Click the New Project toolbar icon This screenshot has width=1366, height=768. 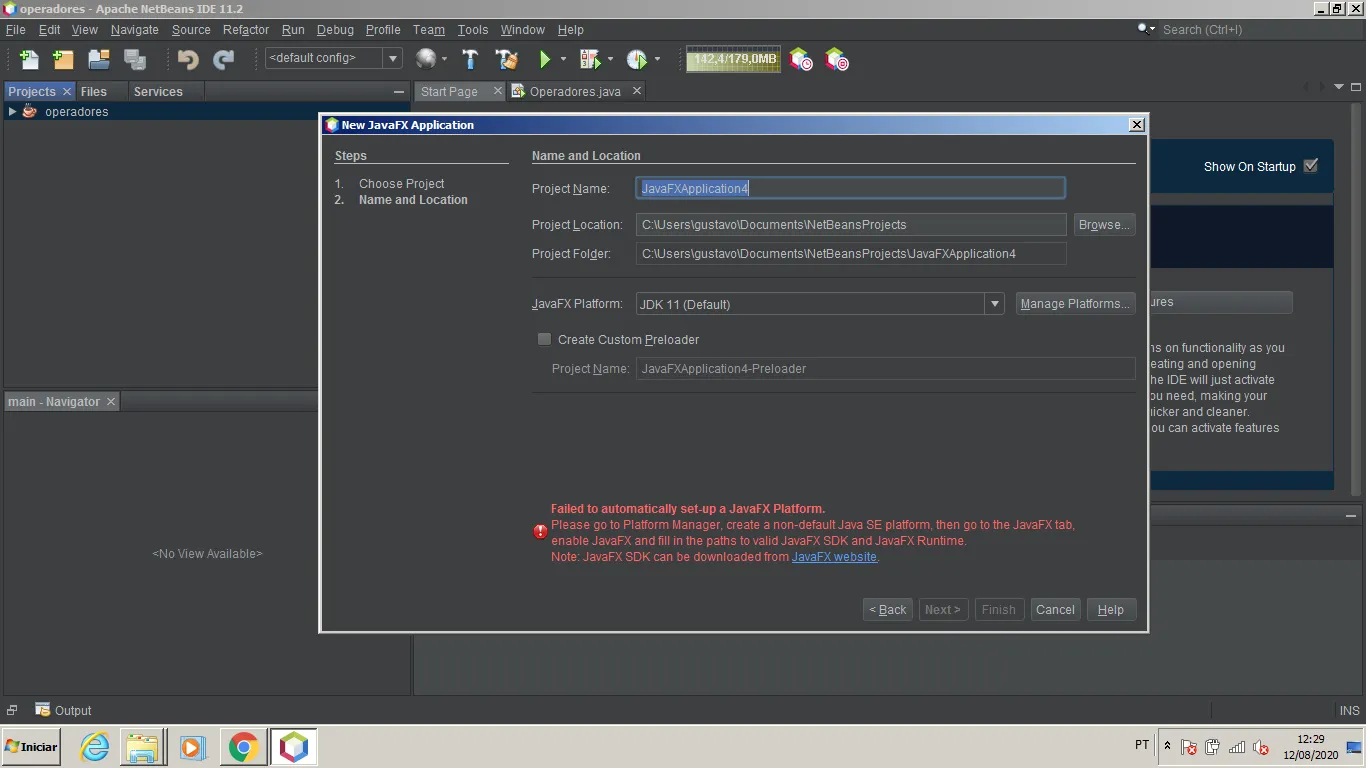[63, 59]
